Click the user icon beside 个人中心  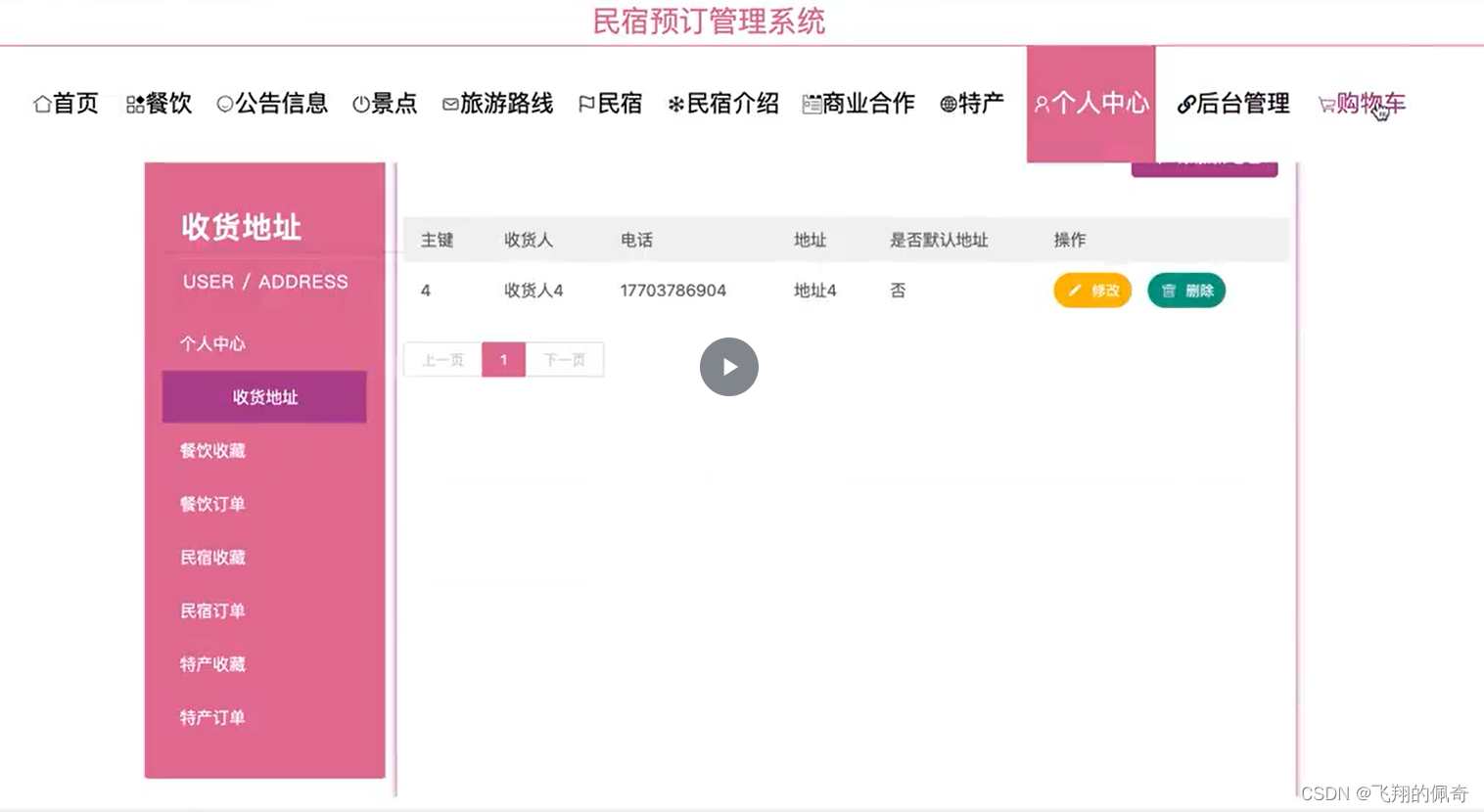[1042, 104]
